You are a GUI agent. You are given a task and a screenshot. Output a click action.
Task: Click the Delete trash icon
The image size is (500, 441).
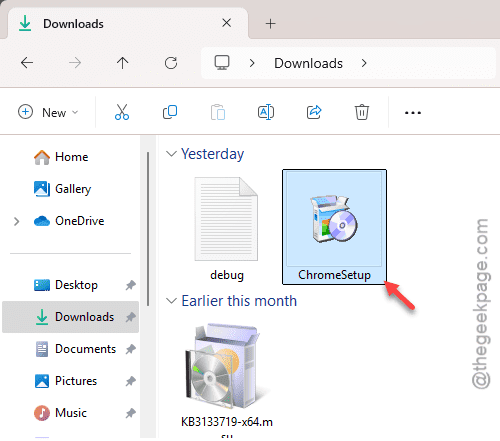(362, 112)
